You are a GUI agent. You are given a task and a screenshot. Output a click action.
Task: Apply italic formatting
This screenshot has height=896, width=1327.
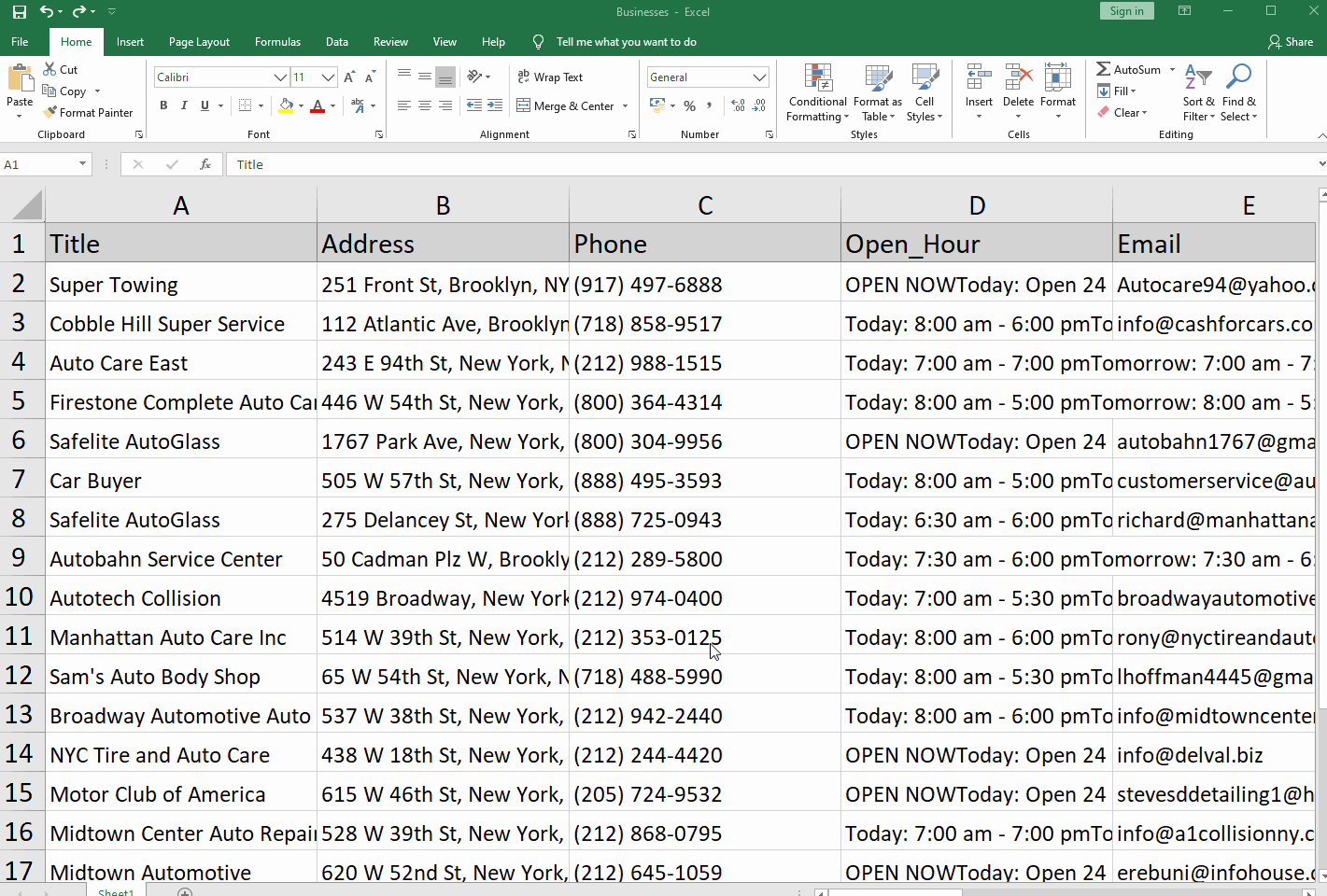click(x=184, y=105)
